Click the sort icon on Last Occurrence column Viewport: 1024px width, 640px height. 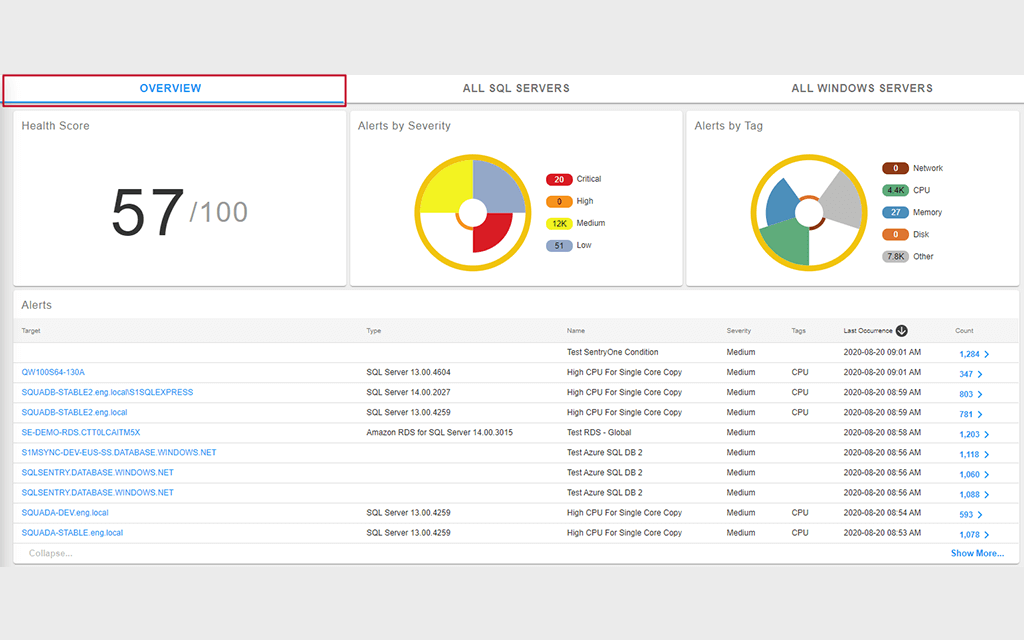[902, 330]
